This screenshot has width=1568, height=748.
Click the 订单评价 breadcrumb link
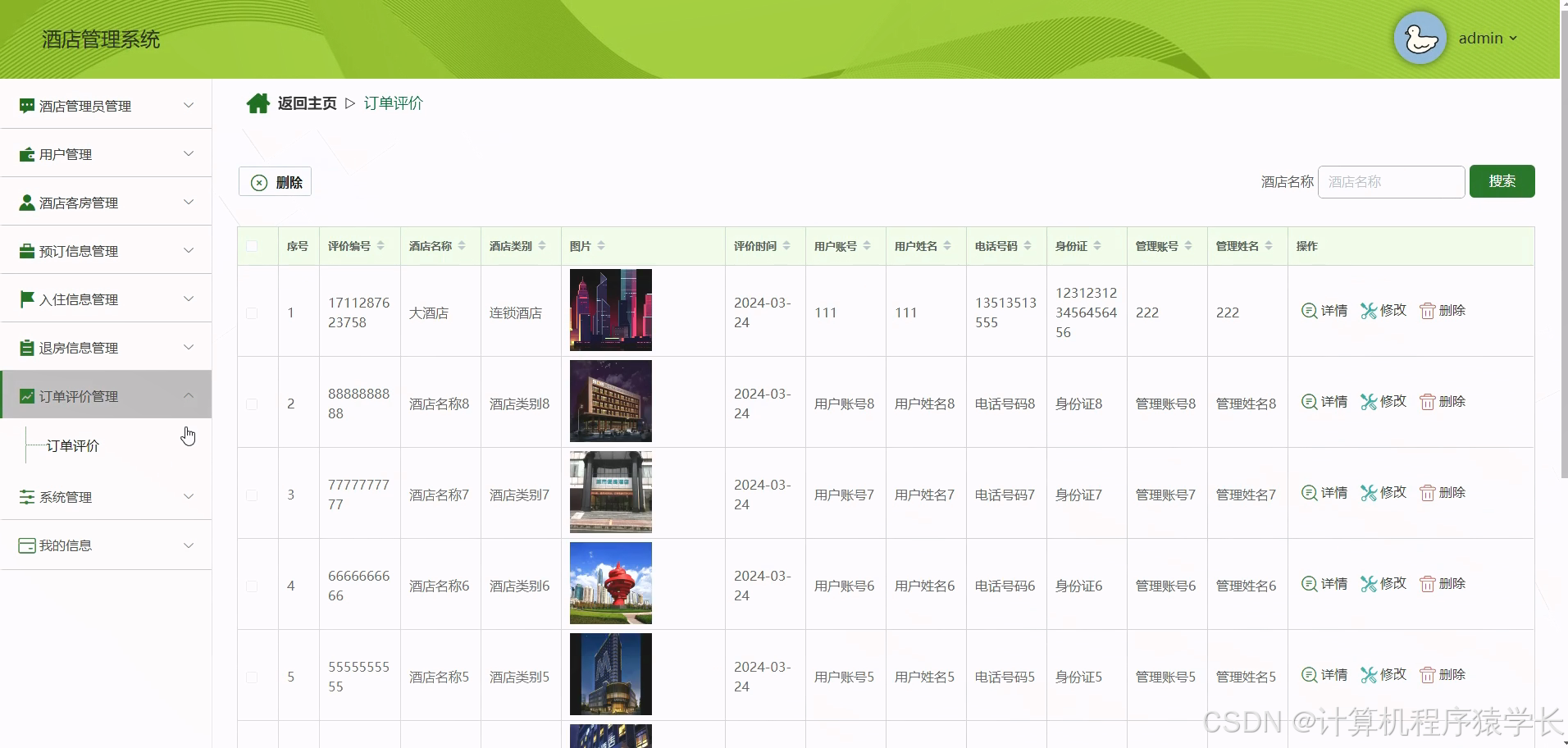[x=394, y=103]
